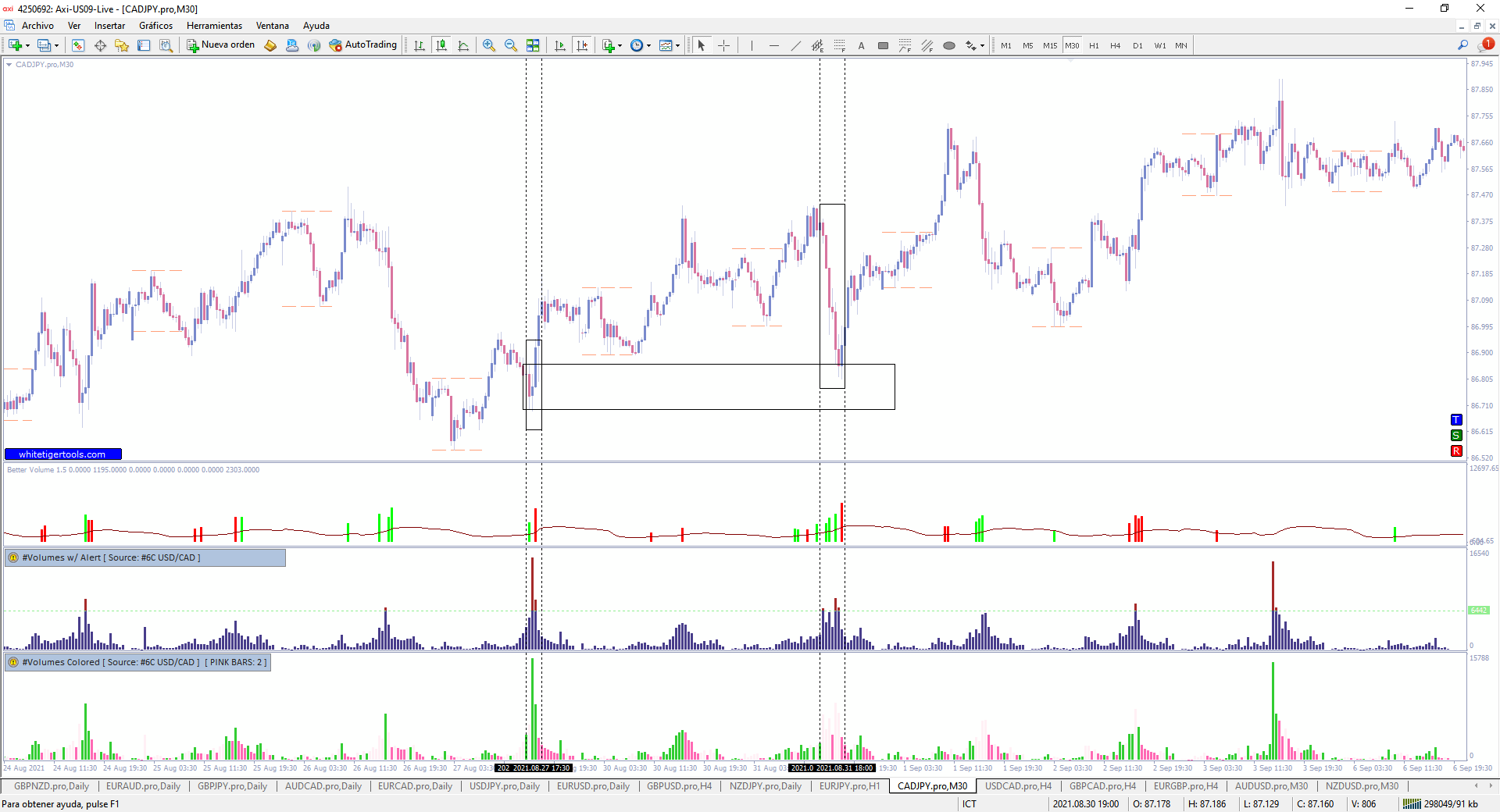Image resolution: width=1500 pixels, height=812 pixels.
Task: Click the Nueva orden button
Action: [x=221, y=45]
